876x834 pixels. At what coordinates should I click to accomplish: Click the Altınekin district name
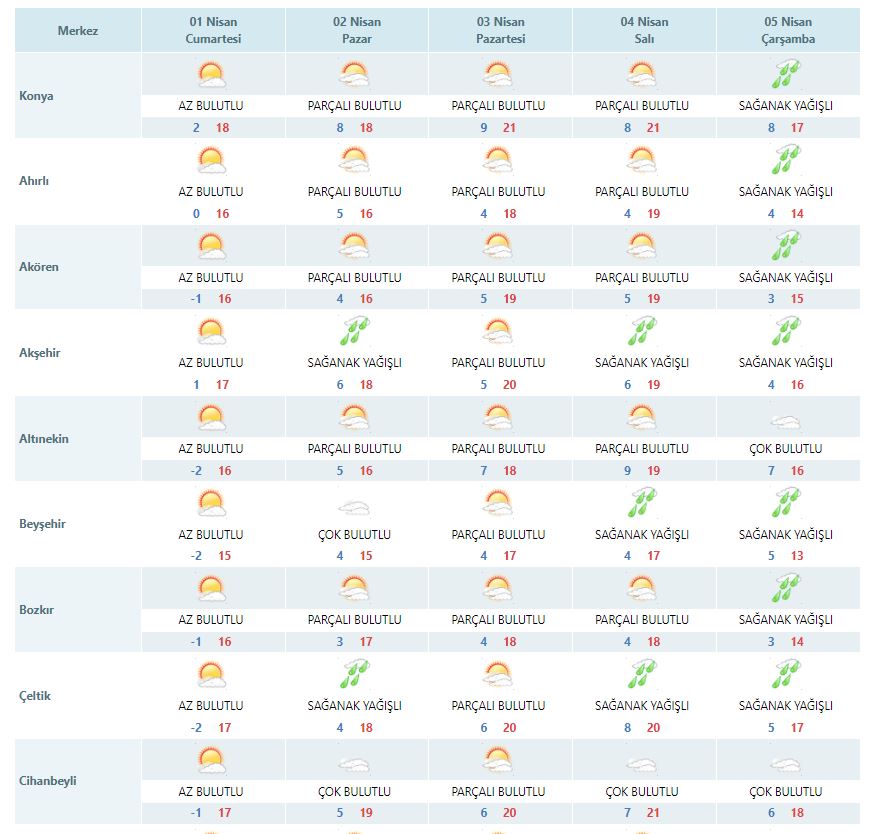pos(44,439)
